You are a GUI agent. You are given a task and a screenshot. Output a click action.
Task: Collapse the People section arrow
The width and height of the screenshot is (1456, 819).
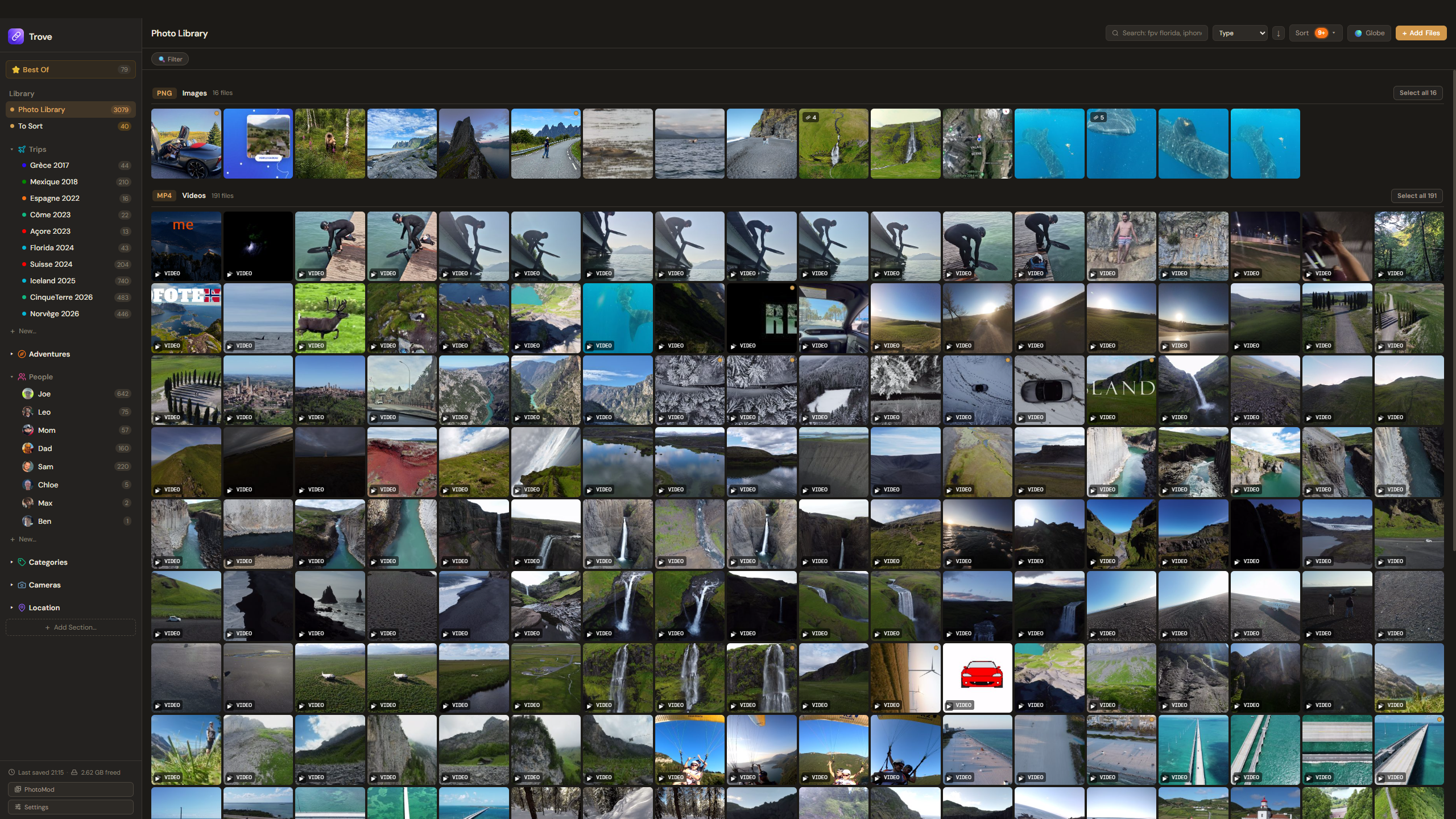point(11,377)
